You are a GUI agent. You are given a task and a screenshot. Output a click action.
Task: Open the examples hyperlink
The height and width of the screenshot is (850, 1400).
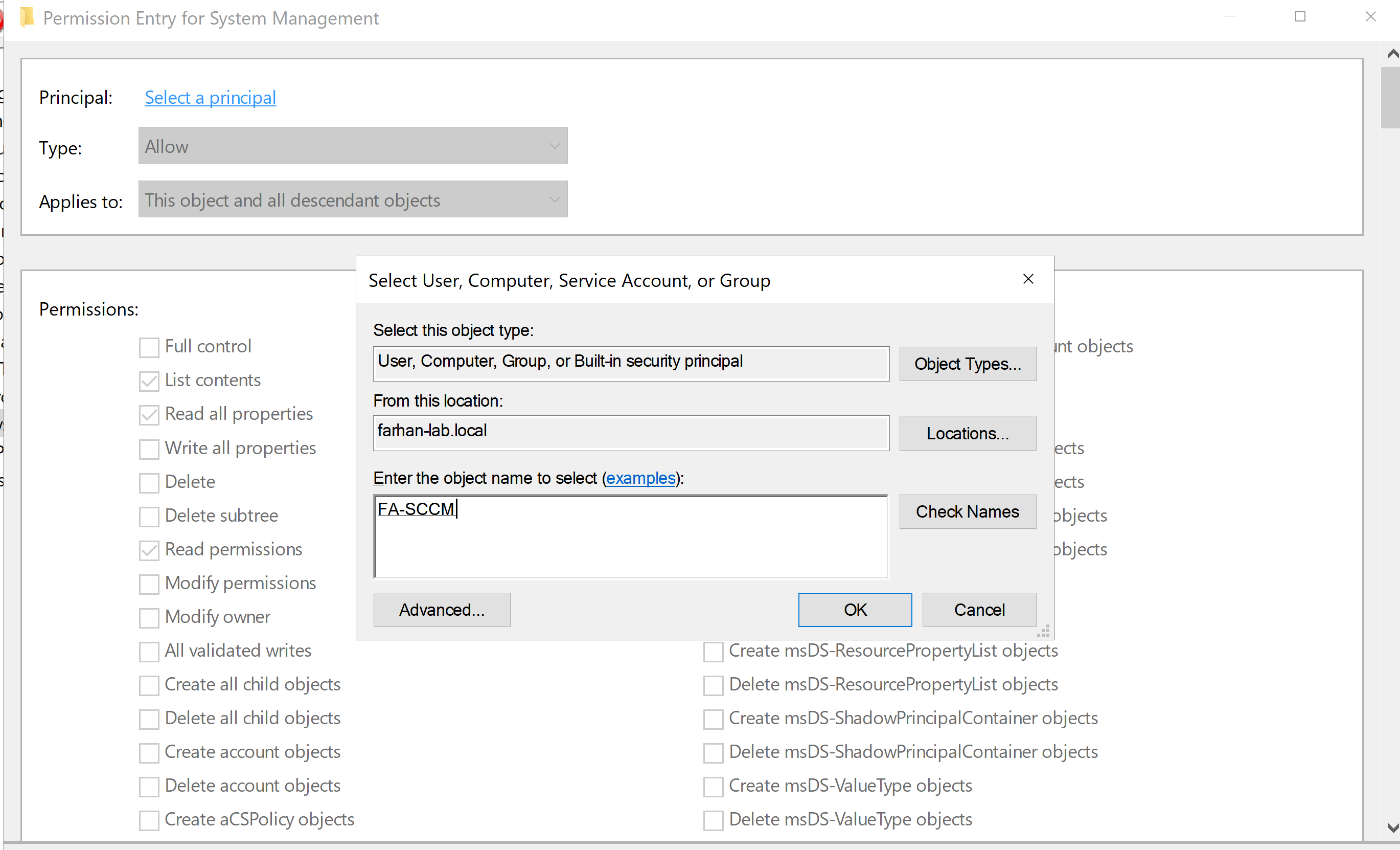point(640,478)
